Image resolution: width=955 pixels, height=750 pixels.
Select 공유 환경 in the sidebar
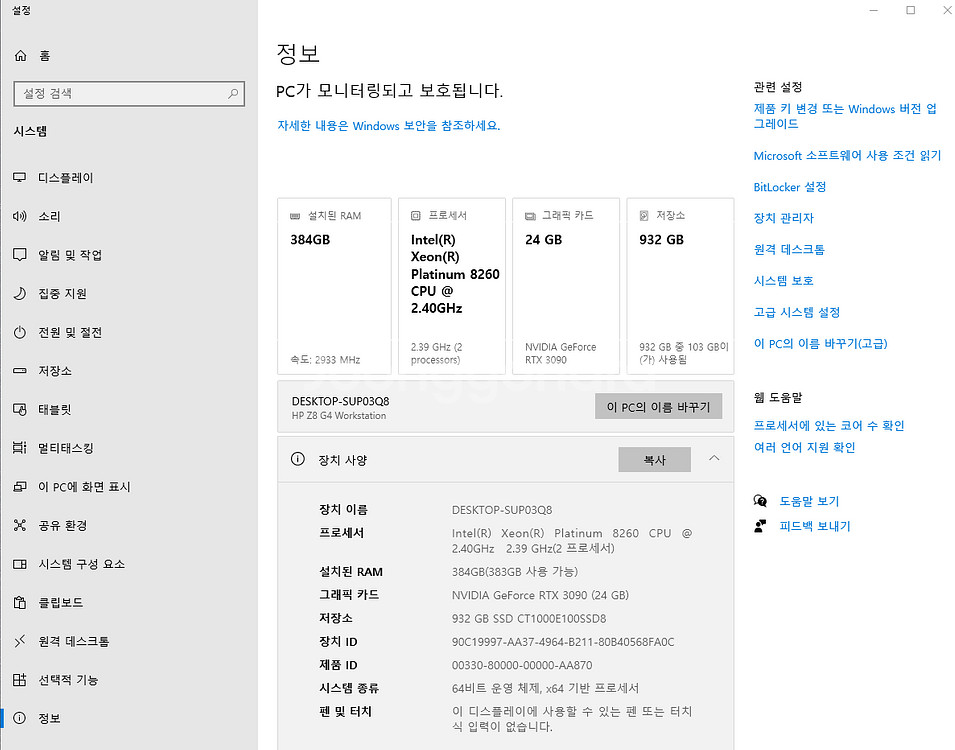point(62,525)
